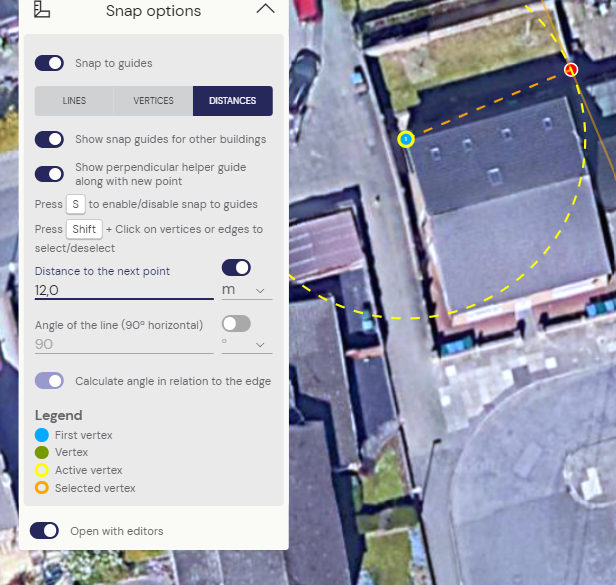Toggle Show perpendicular helper guide switch
Image resolution: width=616 pixels, height=585 pixels.
49,174
